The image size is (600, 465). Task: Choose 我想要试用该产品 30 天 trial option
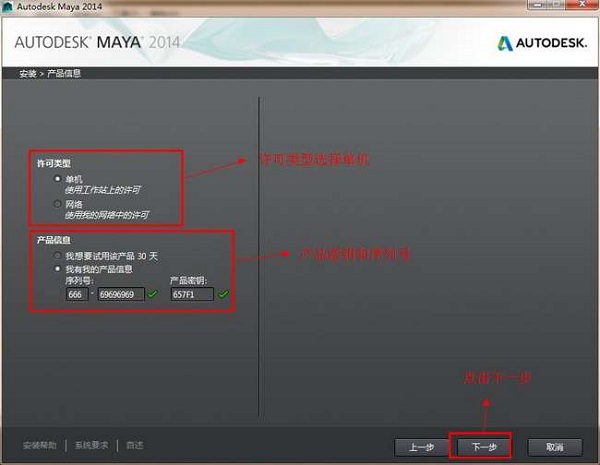click(57, 255)
